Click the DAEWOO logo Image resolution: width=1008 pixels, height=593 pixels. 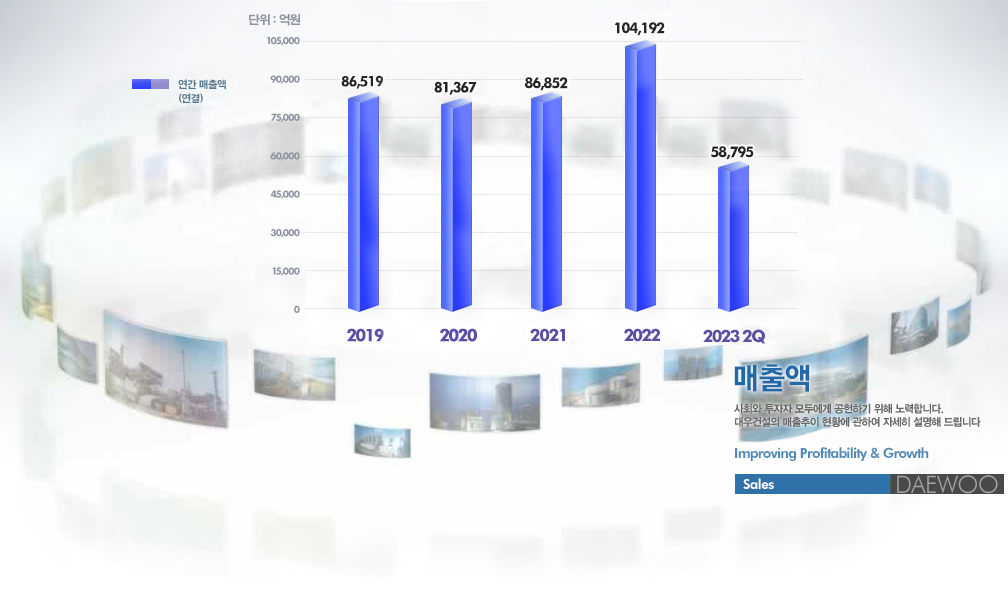947,484
